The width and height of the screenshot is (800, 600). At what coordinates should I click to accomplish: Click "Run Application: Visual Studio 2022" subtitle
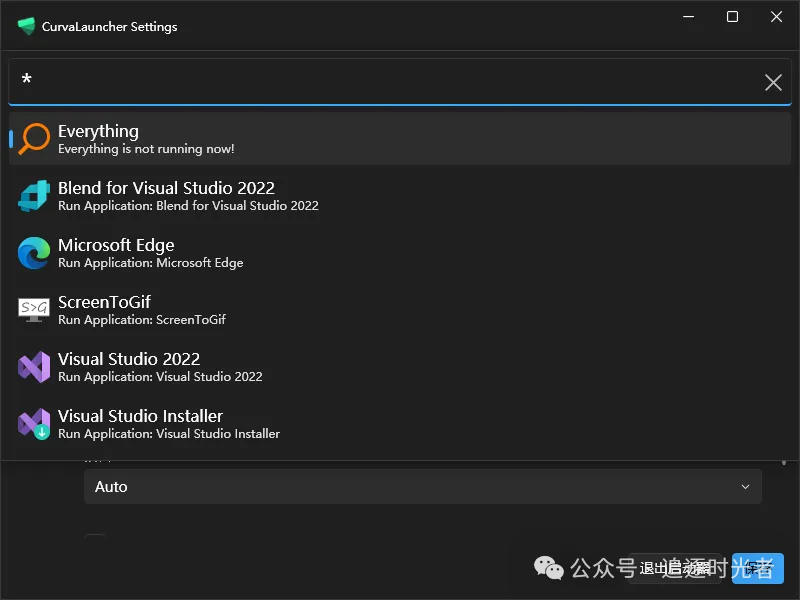(x=160, y=377)
